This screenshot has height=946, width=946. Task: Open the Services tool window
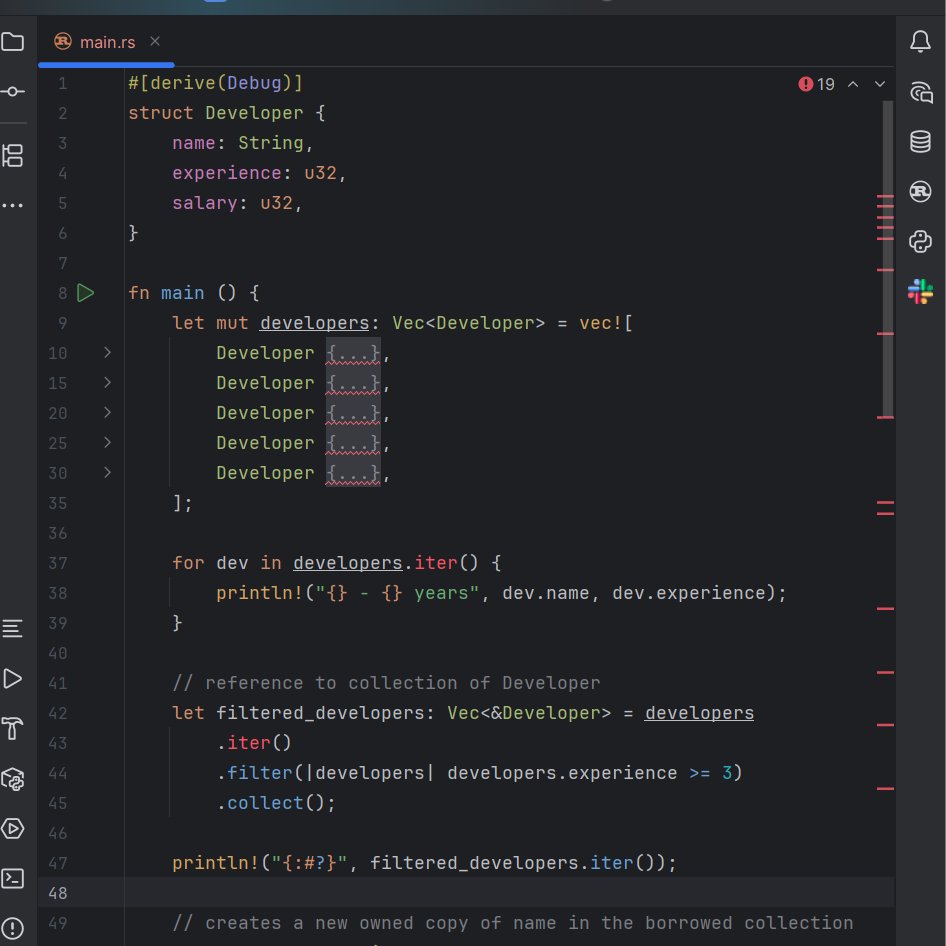point(13,828)
